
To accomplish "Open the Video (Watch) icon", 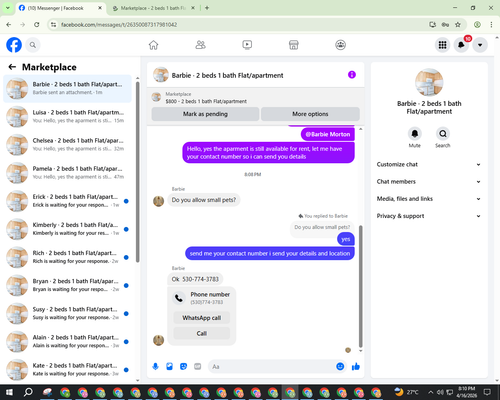I will tap(247, 45).
